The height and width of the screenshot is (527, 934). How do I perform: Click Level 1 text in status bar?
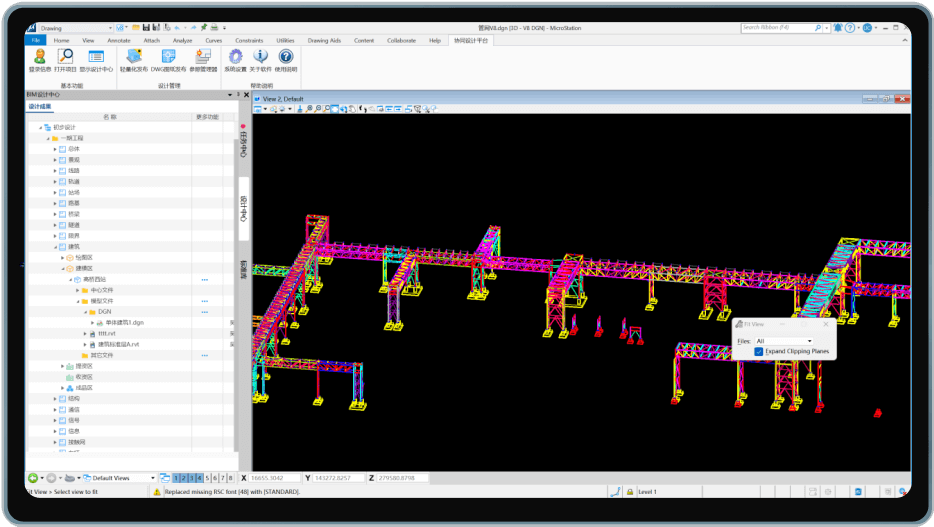tap(647, 492)
